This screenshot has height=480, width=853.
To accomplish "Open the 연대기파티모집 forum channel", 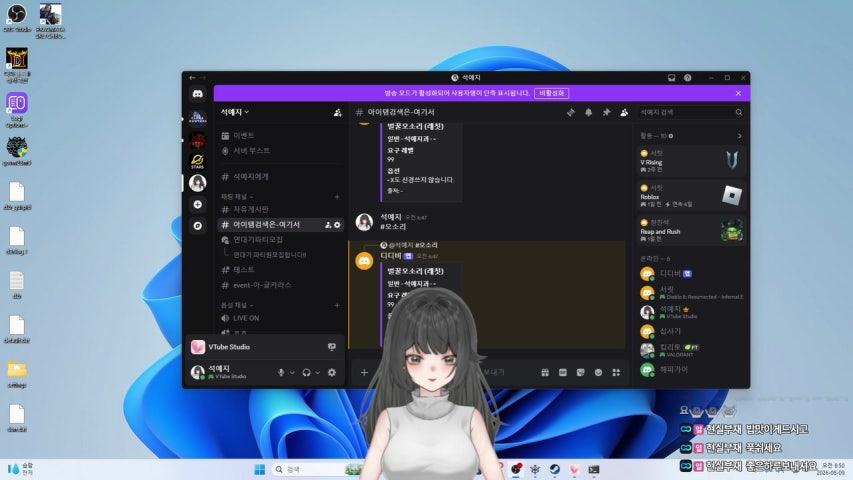I will tap(280, 240).
